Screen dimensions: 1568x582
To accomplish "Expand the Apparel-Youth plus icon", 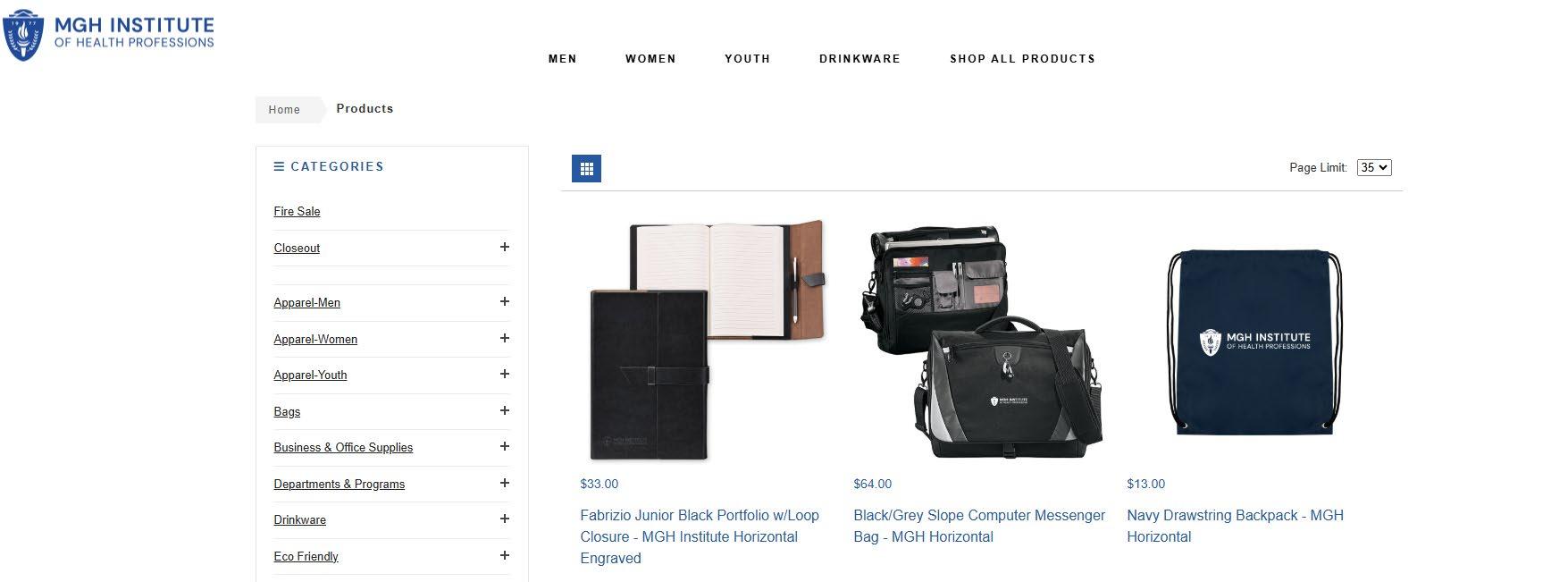I will coord(505,374).
